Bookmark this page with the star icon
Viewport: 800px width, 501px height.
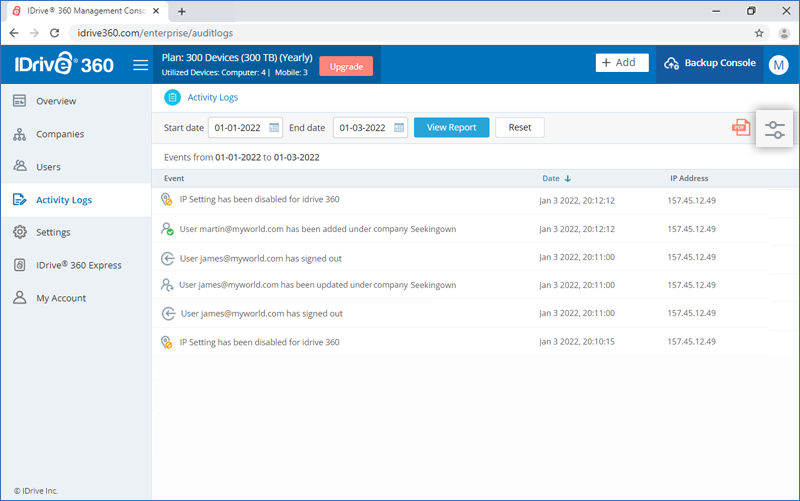pos(759,33)
